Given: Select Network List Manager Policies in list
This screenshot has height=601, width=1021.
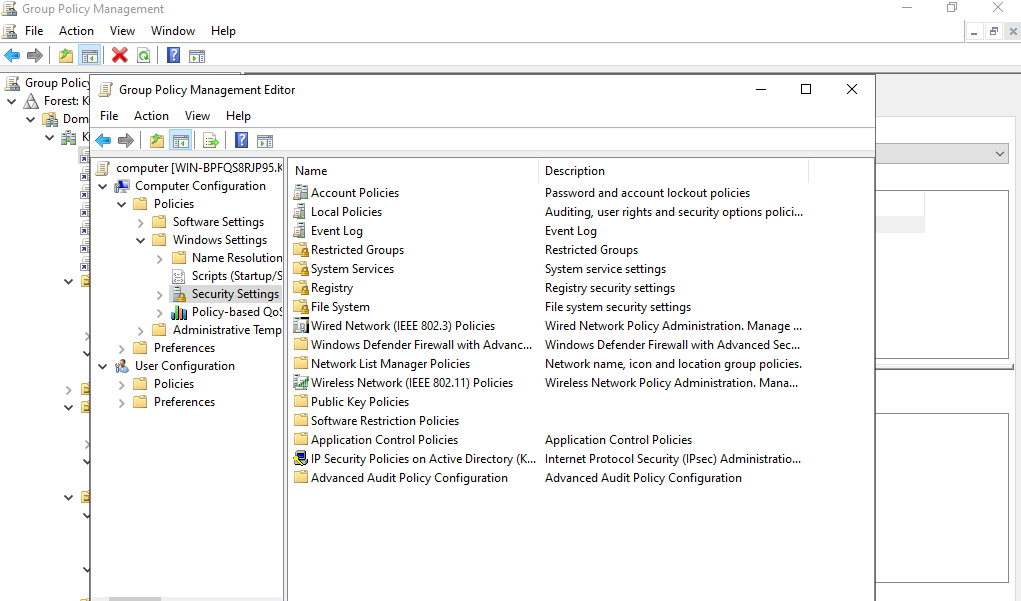Looking at the screenshot, I should click(390, 363).
